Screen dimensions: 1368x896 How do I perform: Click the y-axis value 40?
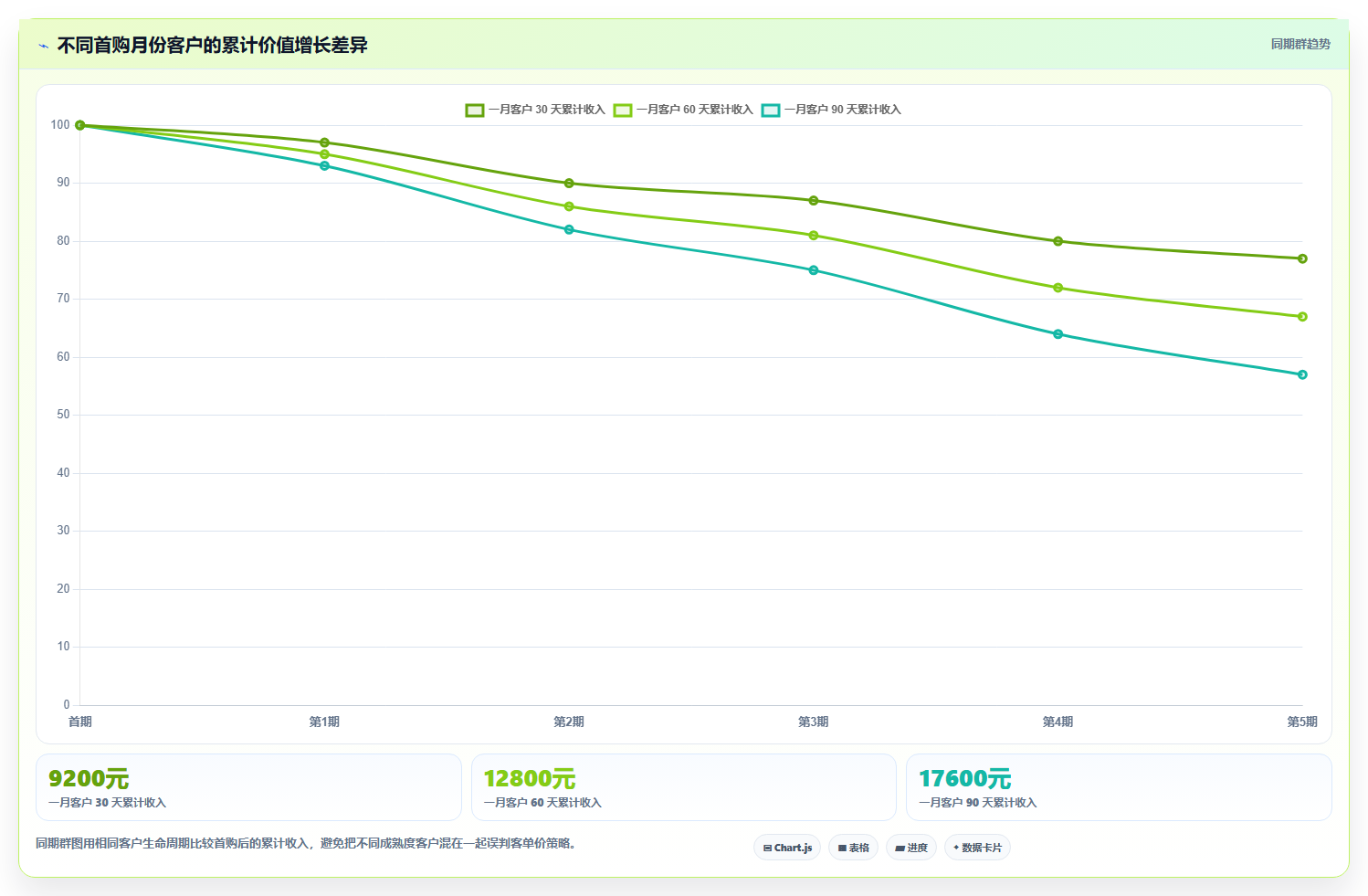click(x=63, y=473)
